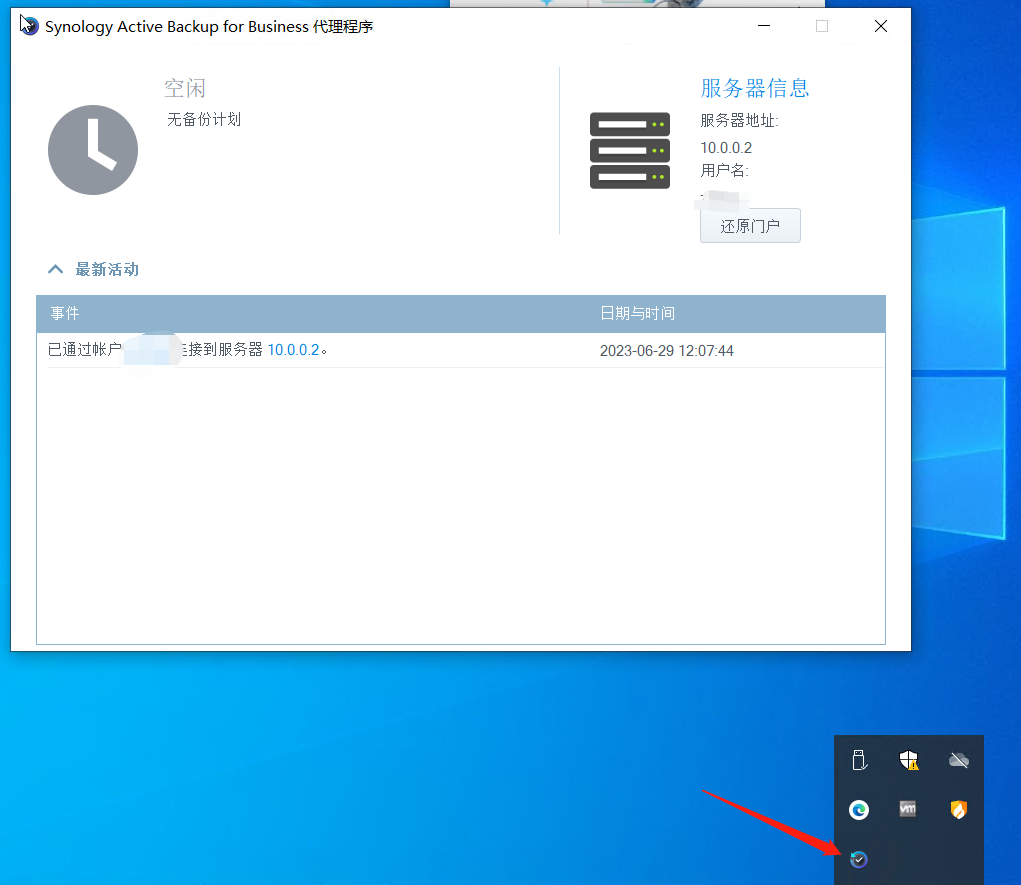Click the idle status clock icon
This screenshot has height=885, width=1021.
(93, 150)
